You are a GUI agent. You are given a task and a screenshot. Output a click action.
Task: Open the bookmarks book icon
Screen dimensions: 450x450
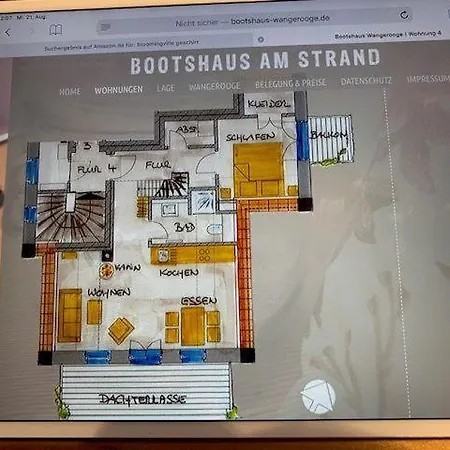[56, 30]
